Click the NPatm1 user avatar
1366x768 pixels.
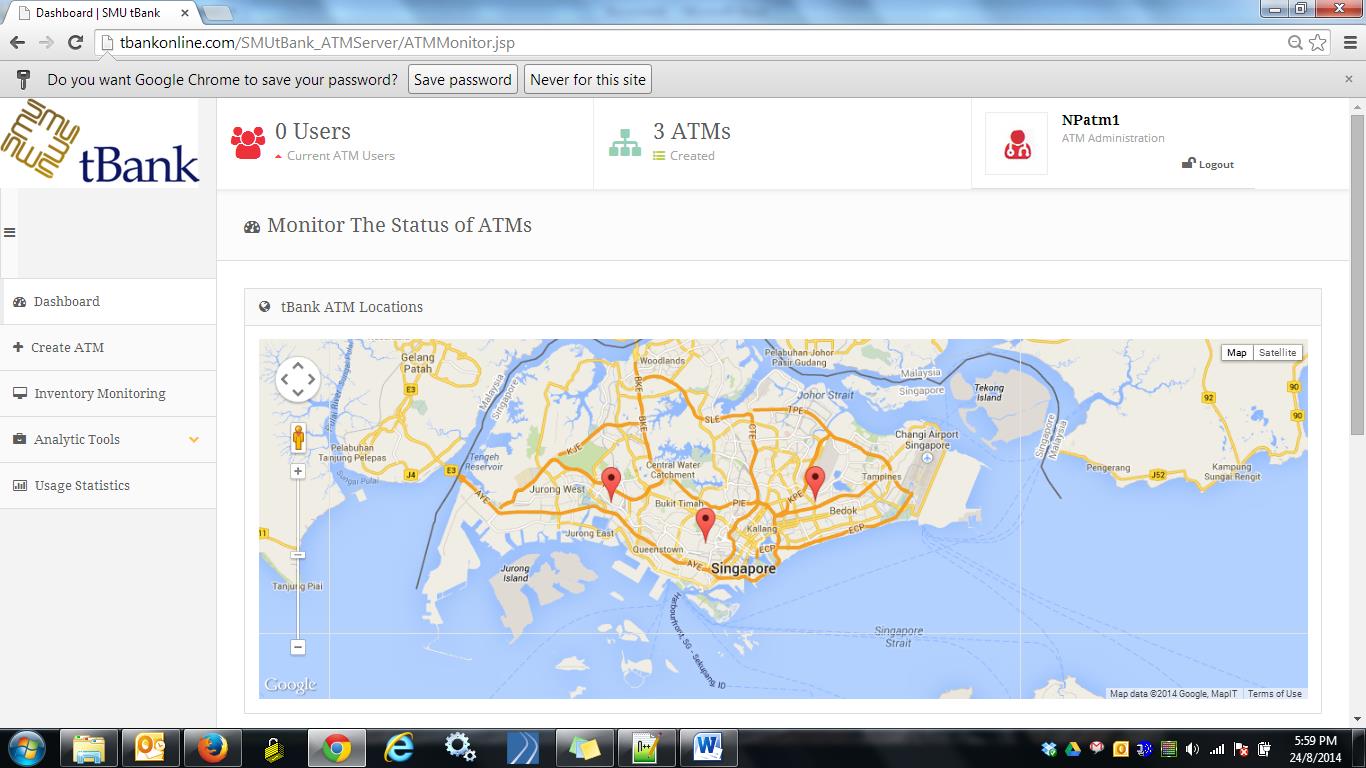click(1016, 143)
